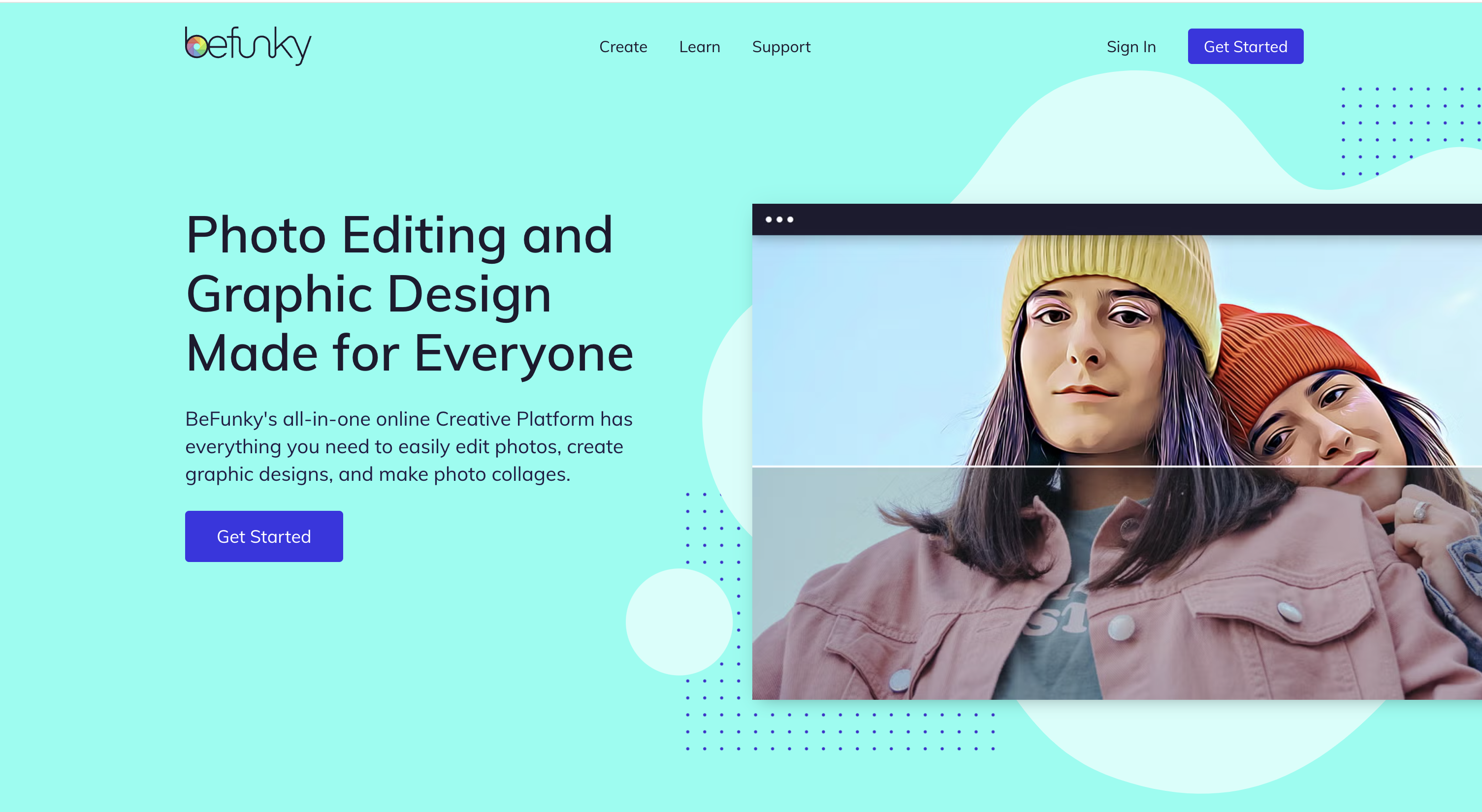Click the white before/after divider line on the photo
This screenshot has height=812, width=1482.
pos(1117,466)
